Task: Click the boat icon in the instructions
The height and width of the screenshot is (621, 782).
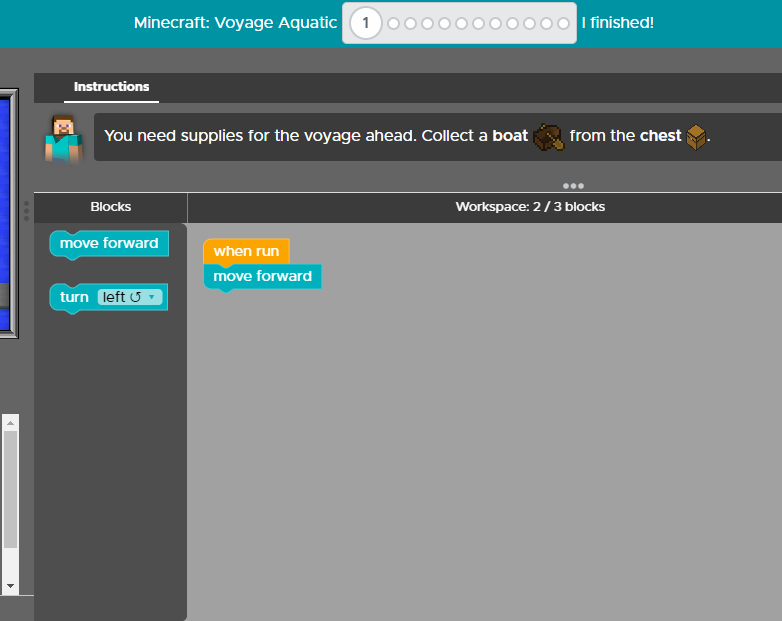Action: 548,137
